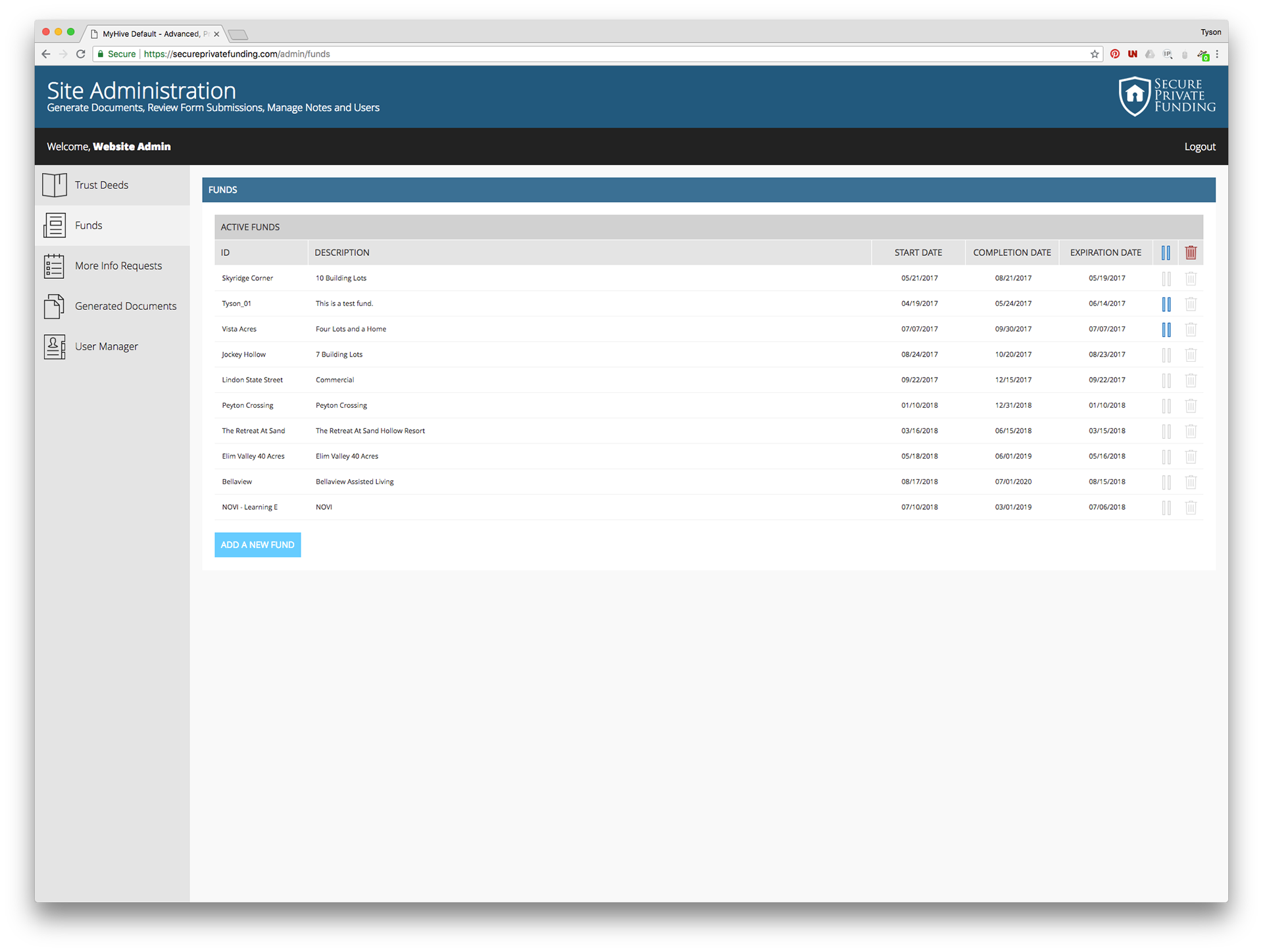The image size is (1263, 952).
Task: Click blue pause icon in header
Action: coord(1166,253)
